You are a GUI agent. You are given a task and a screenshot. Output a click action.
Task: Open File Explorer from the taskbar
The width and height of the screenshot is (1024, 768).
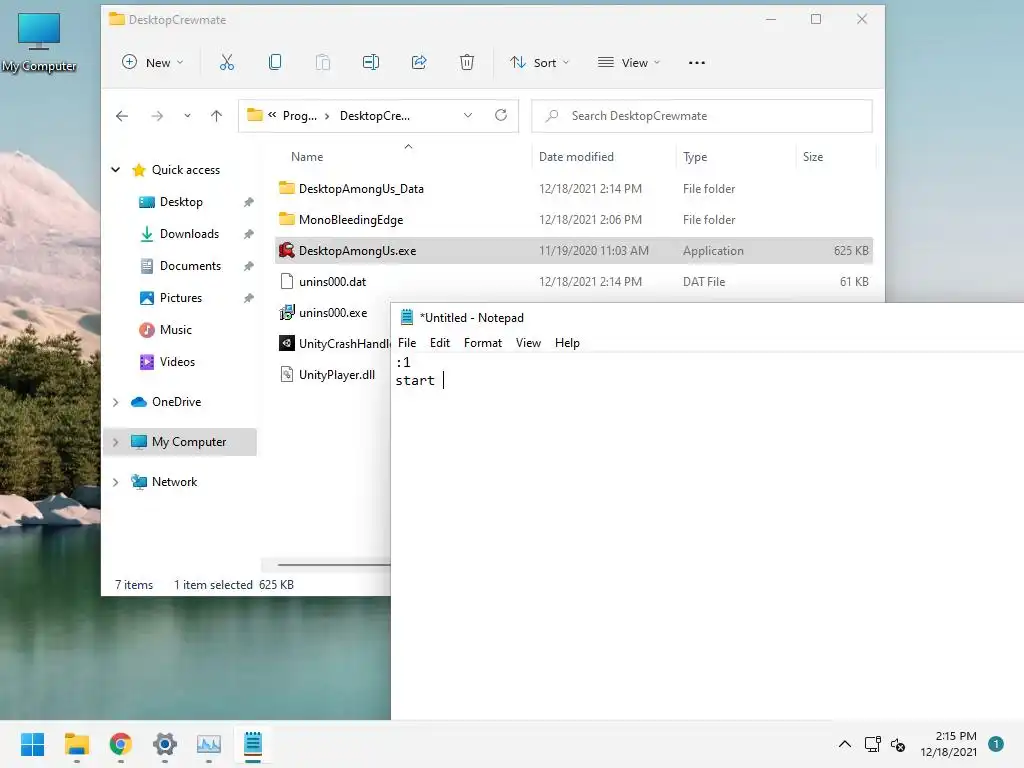tap(76, 744)
